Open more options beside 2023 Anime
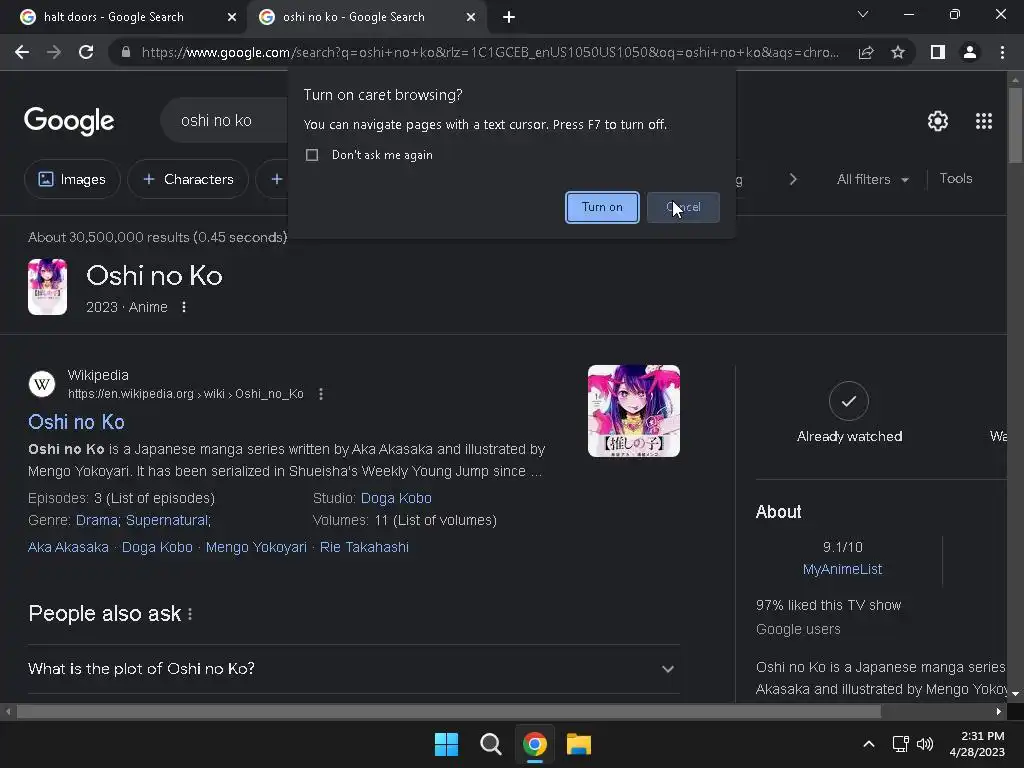The image size is (1024, 768). point(184,307)
